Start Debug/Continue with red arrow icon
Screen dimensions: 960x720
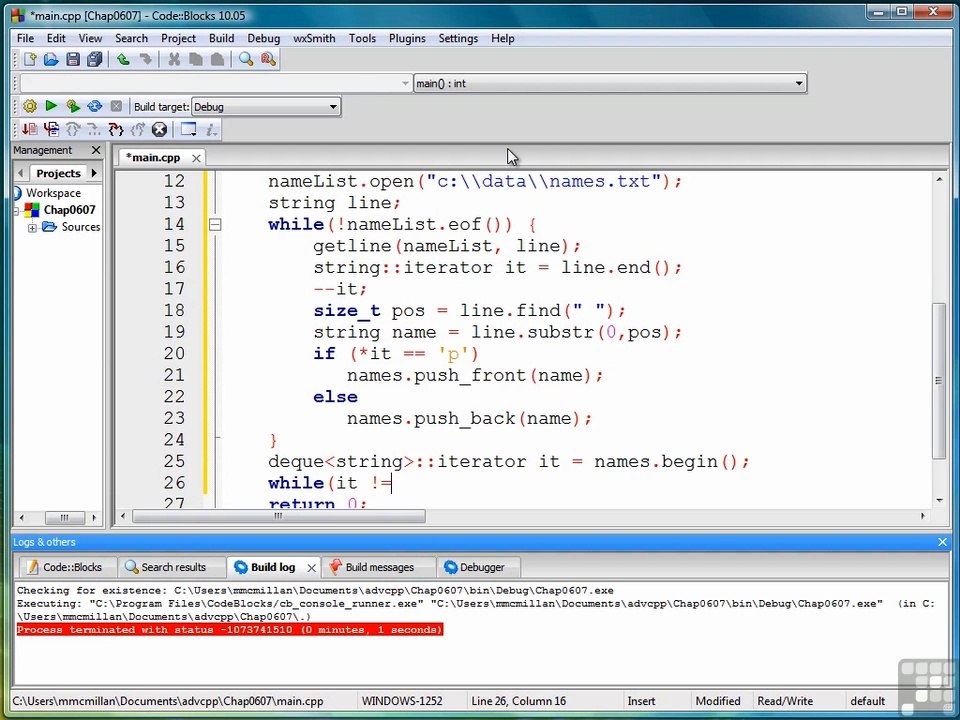coord(29,129)
